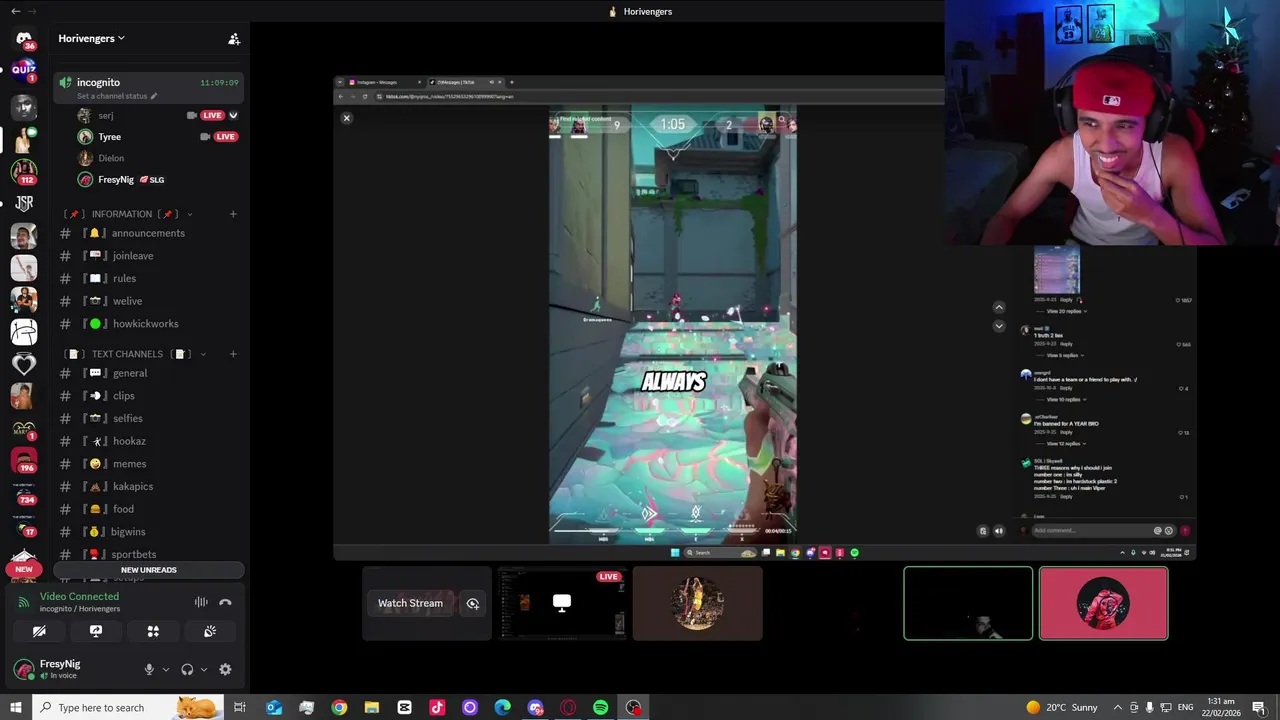Deafen with the headphones button
The width and height of the screenshot is (1280, 720).
[187, 669]
